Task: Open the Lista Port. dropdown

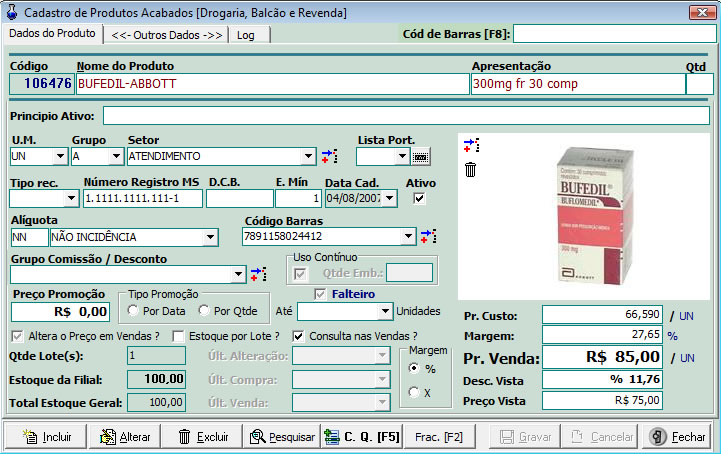Action: [402, 156]
